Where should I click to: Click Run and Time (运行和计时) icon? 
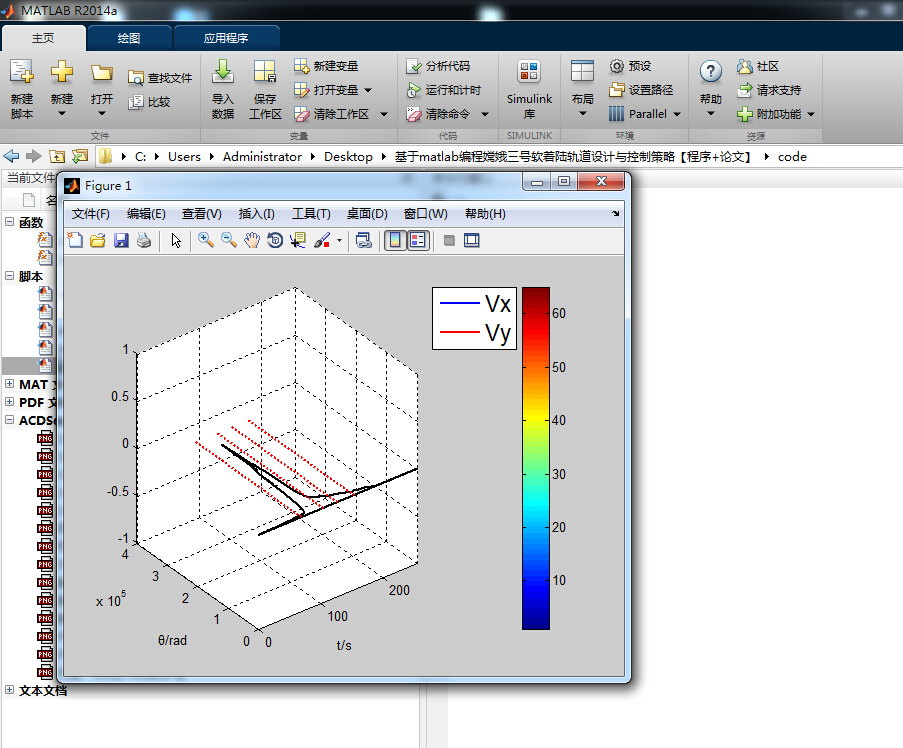click(x=413, y=90)
